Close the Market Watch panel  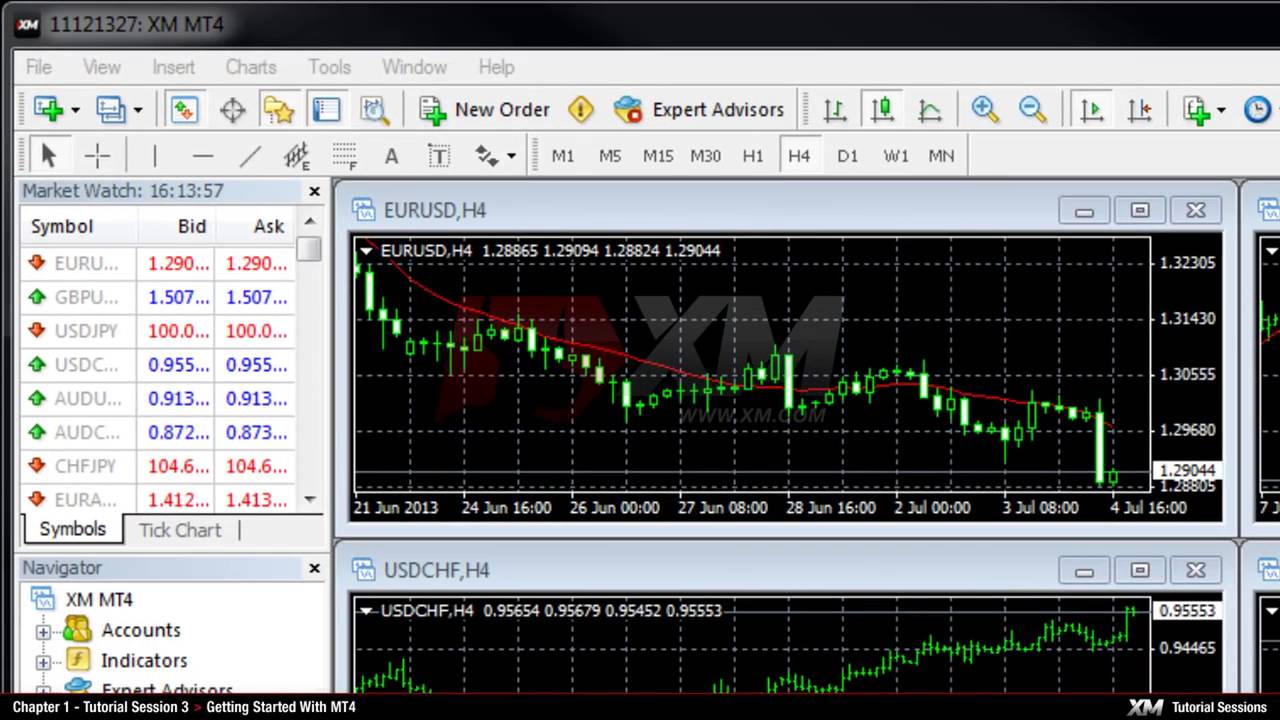point(314,191)
